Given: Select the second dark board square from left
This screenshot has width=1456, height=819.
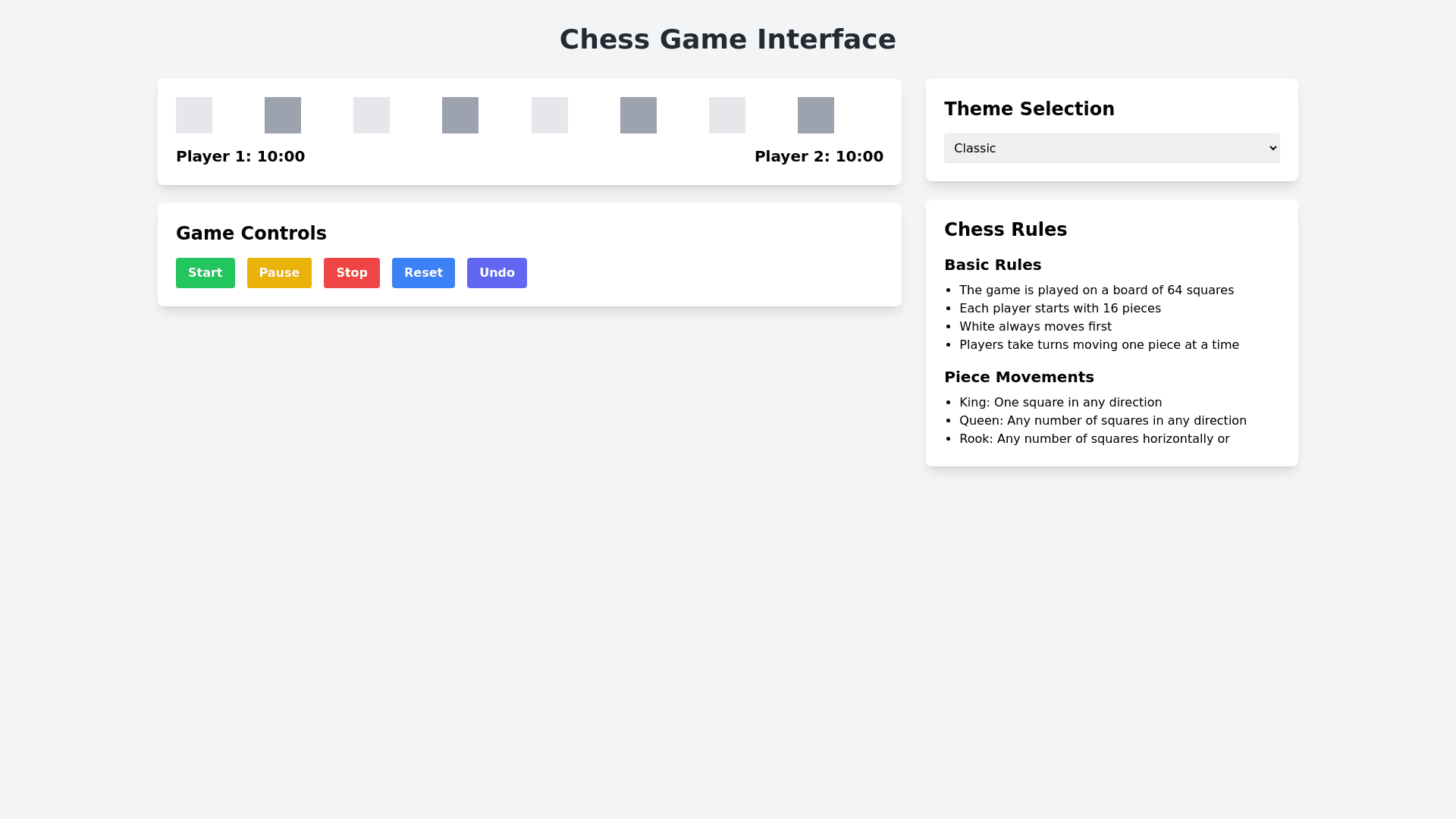Looking at the screenshot, I should [x=460, y=115].
